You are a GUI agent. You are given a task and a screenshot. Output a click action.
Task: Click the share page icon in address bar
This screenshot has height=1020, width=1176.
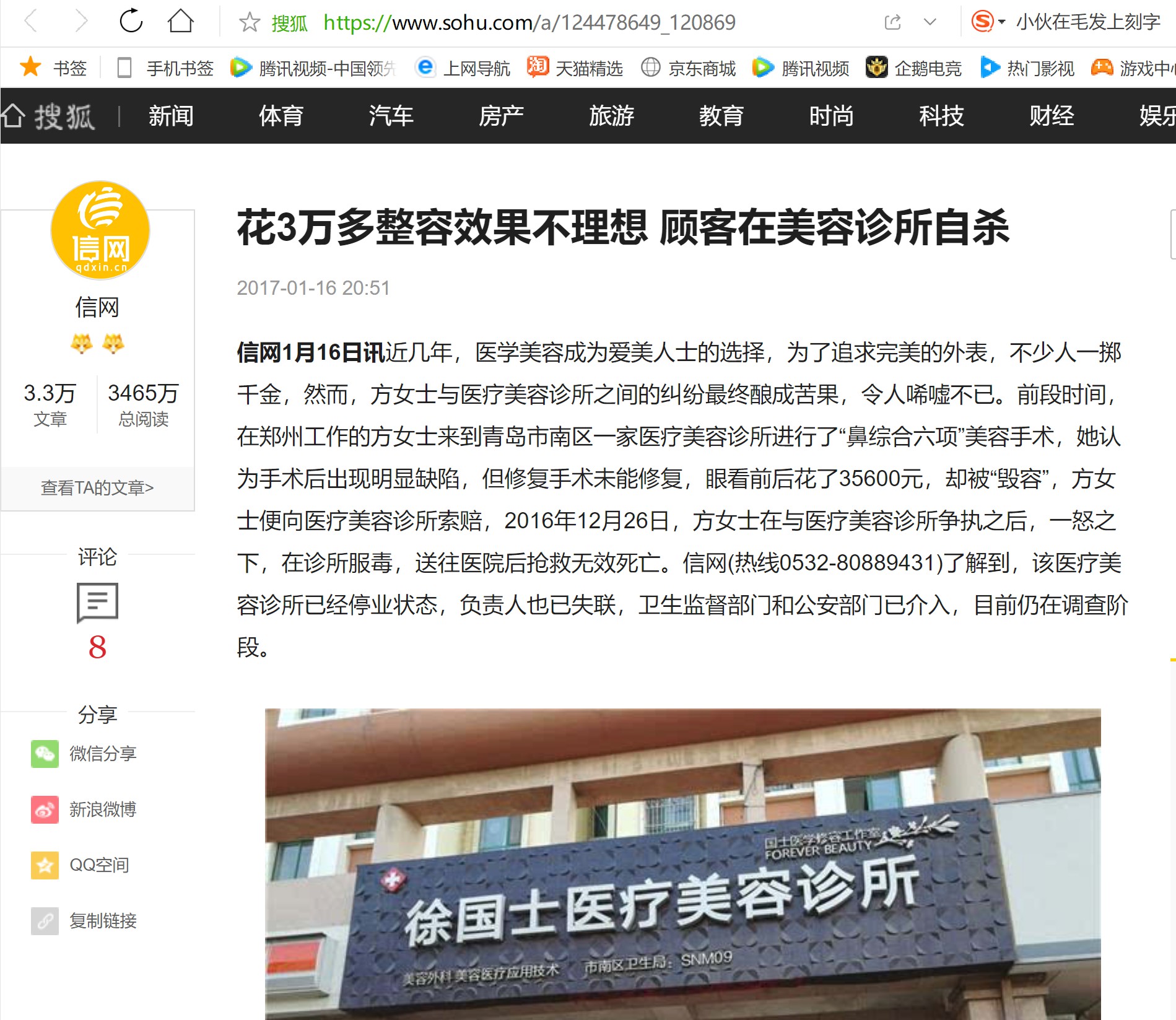[x=892, y=23]
